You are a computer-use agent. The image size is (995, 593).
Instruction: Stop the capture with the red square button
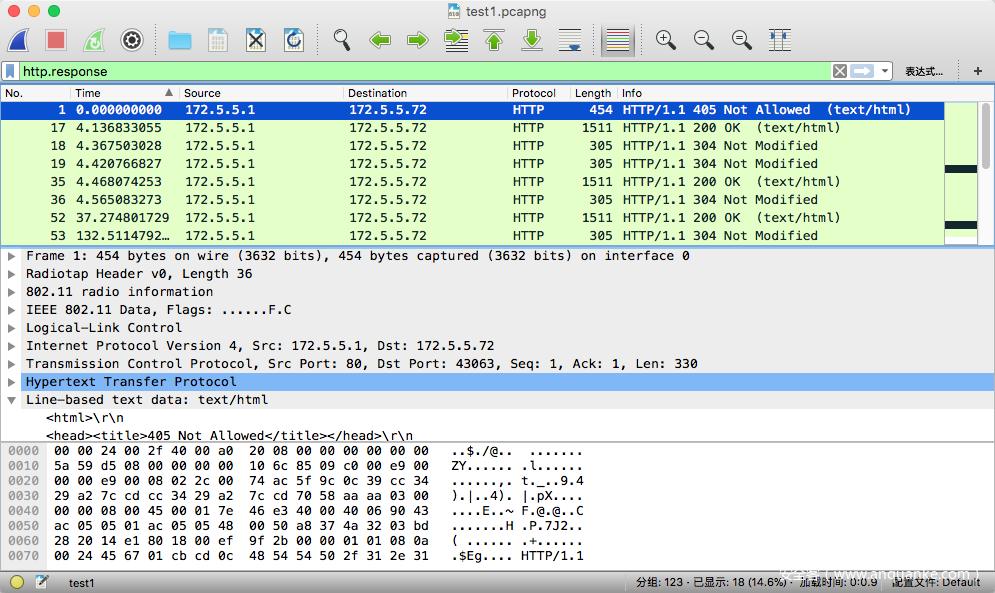[x=56, y=40]
